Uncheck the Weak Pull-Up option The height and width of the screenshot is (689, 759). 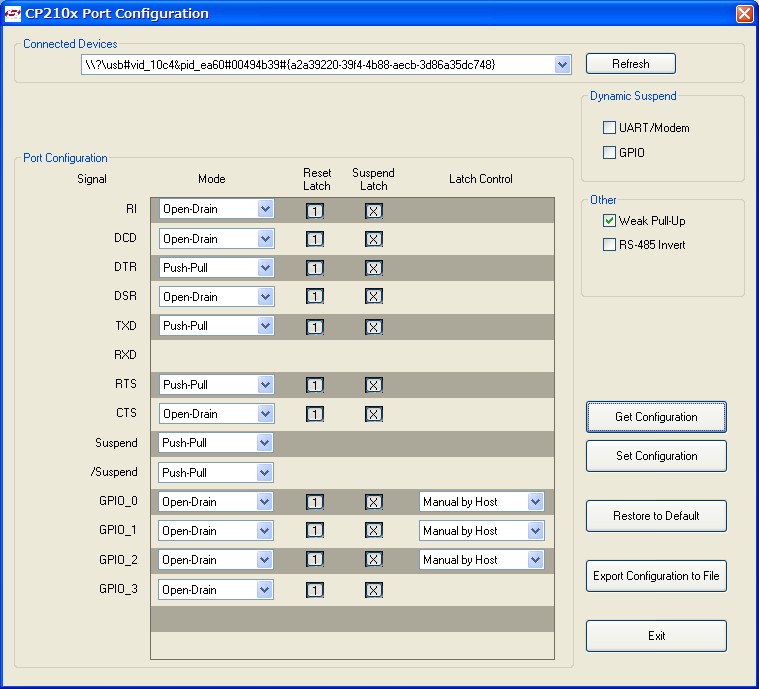point(609,221)
